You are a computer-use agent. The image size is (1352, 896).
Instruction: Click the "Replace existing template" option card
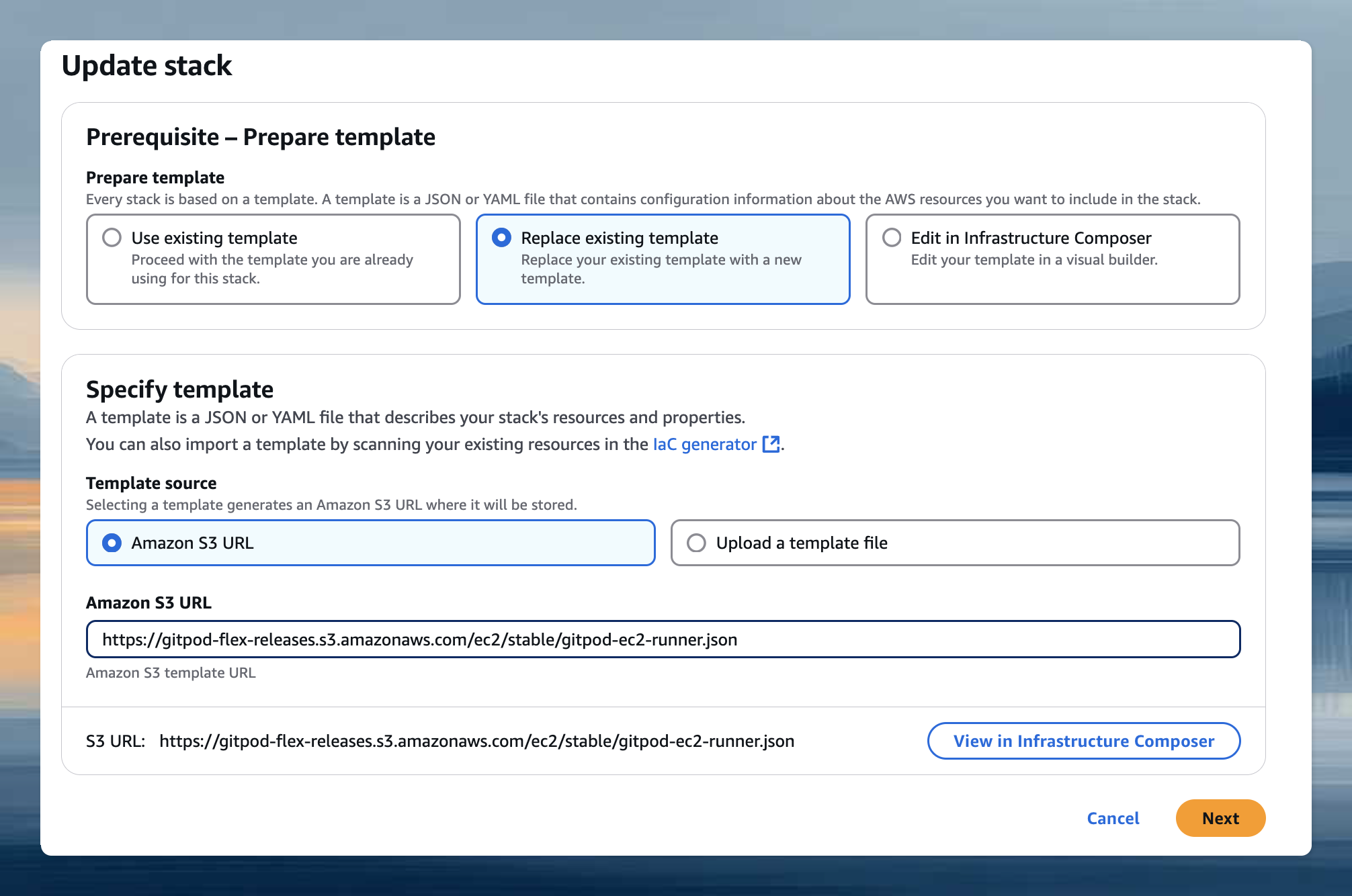663,259
